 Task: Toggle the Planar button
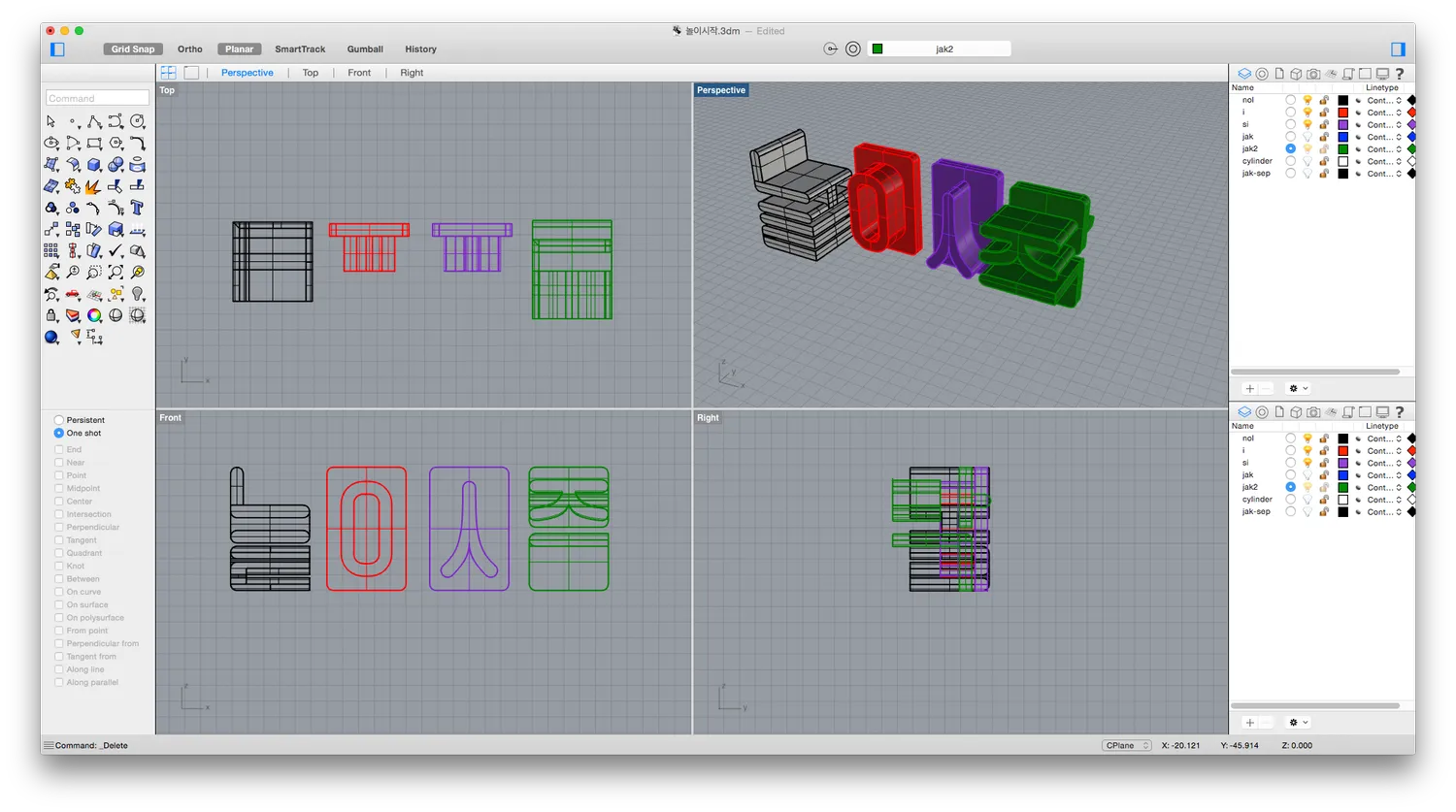pos(239,49)
